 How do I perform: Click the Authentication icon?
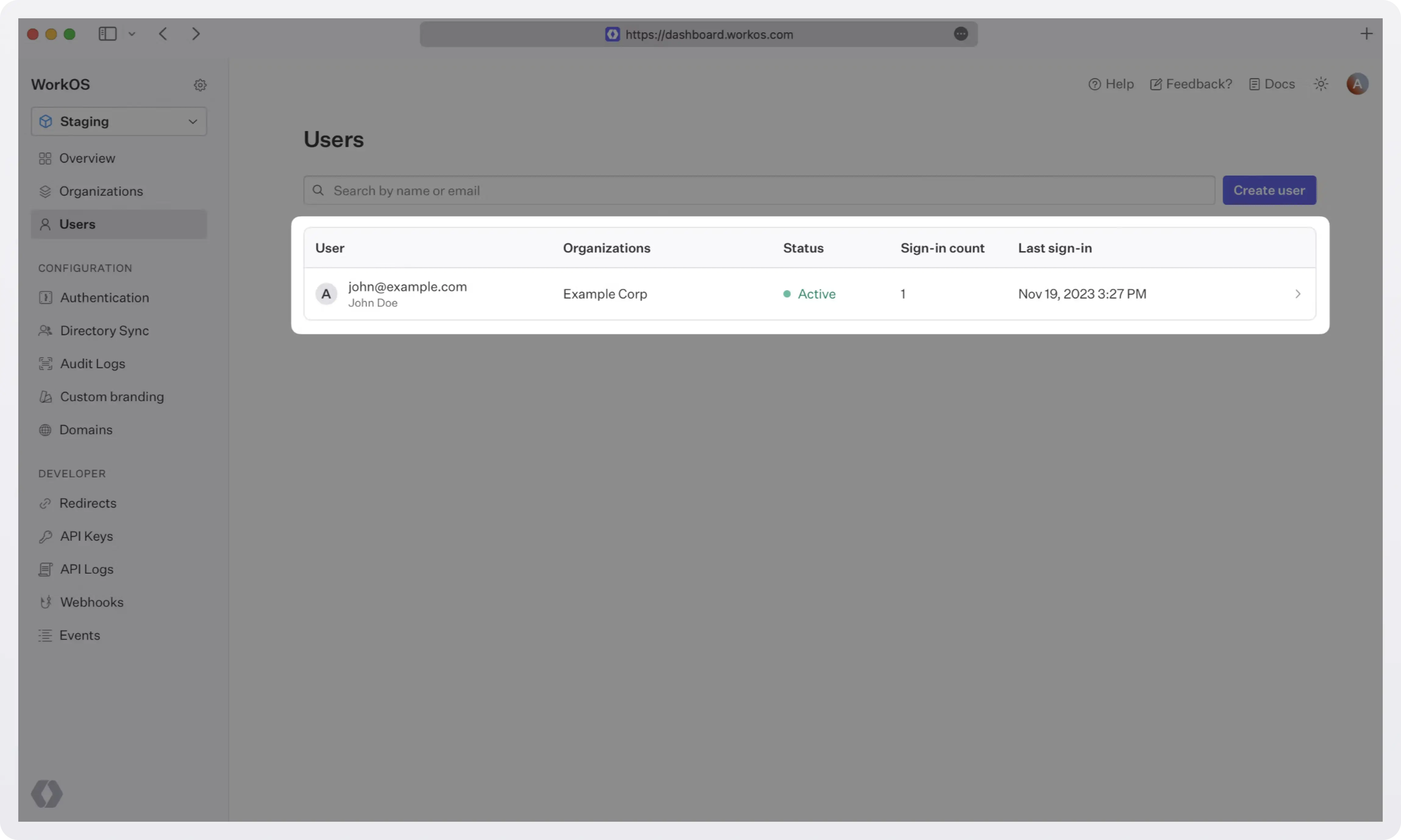tap(46, 298)
